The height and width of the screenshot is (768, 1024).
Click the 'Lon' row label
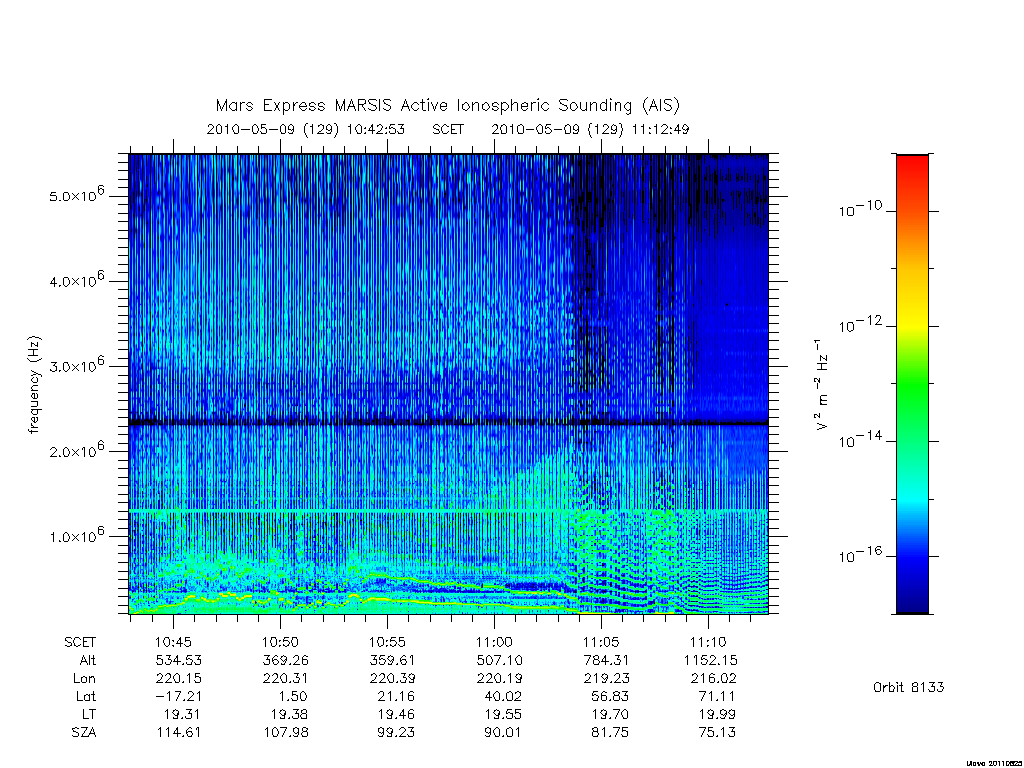[84, 679]
